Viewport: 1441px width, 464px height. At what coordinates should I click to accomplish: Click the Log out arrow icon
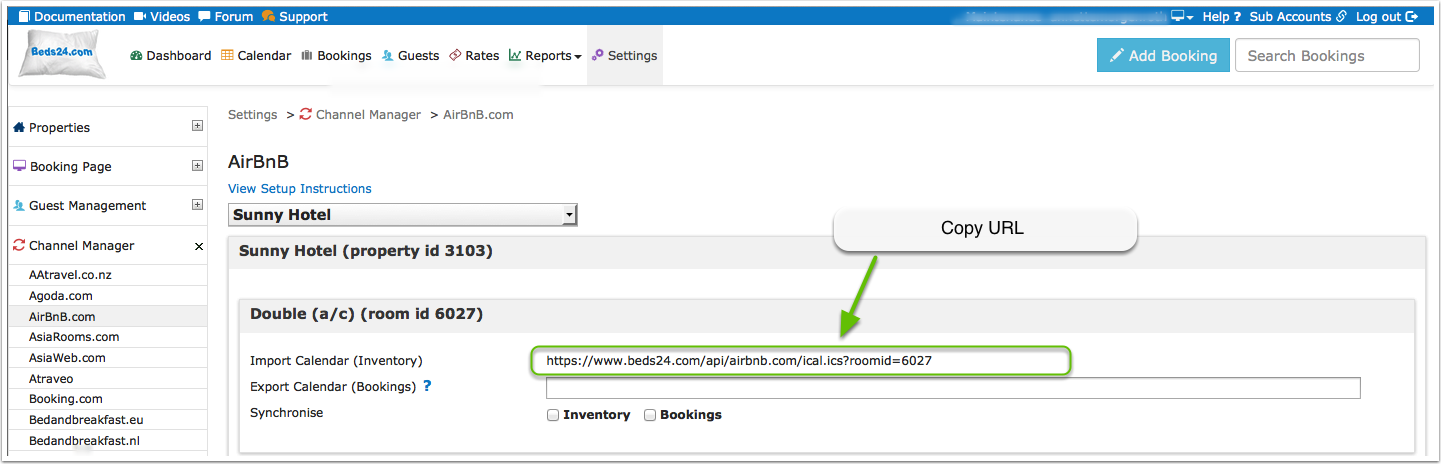[x=1412, y=16]
